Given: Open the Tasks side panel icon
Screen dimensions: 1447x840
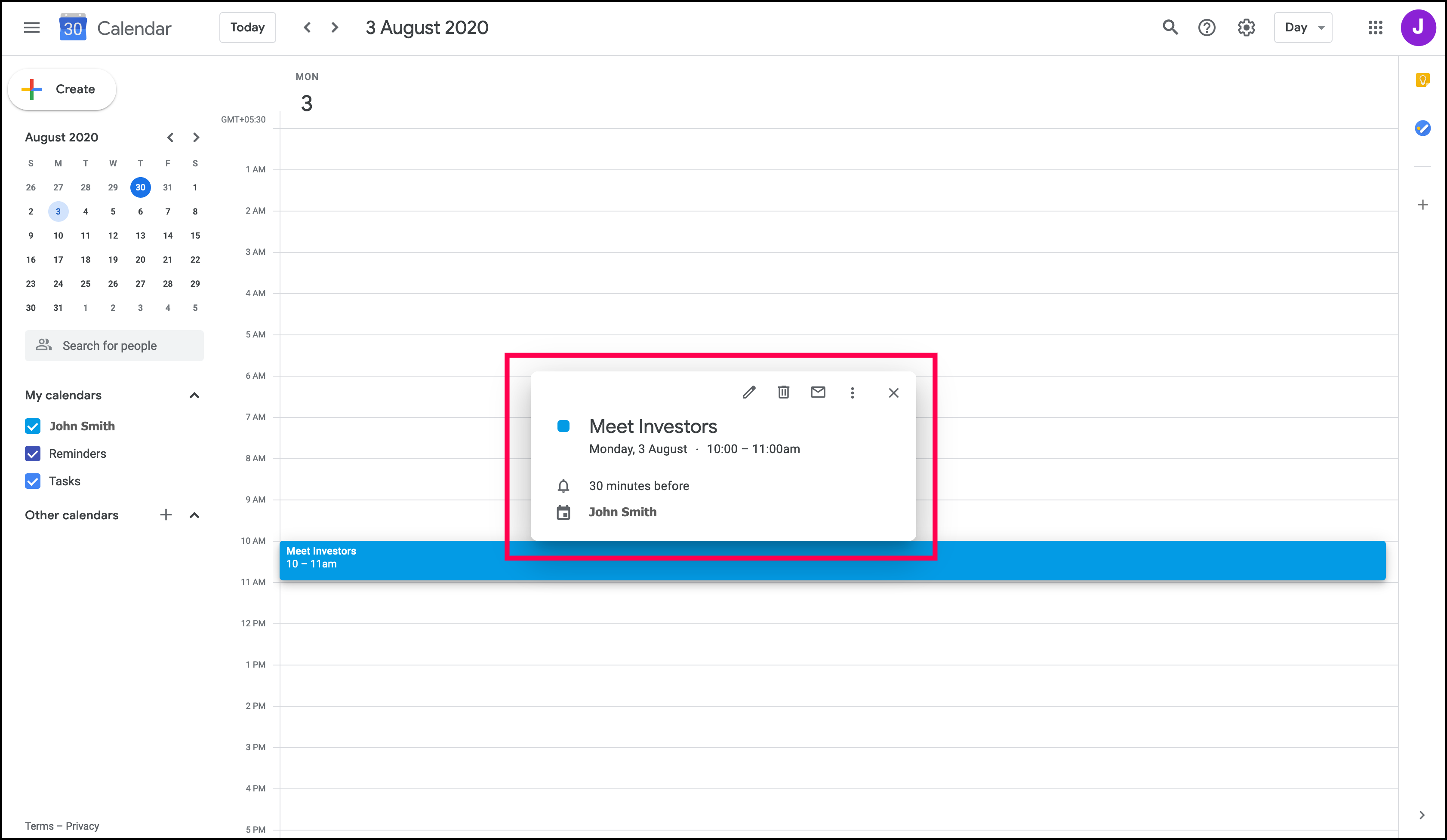Looking at the screenshot, I should pos(1422,128).
